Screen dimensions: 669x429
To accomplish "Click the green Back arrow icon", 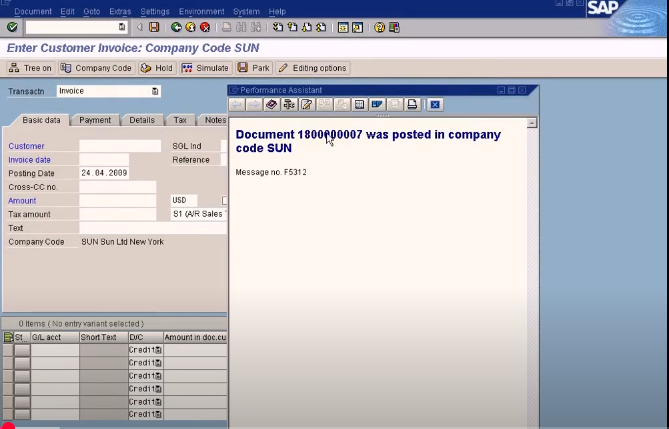I will click(x=176, y=27).
